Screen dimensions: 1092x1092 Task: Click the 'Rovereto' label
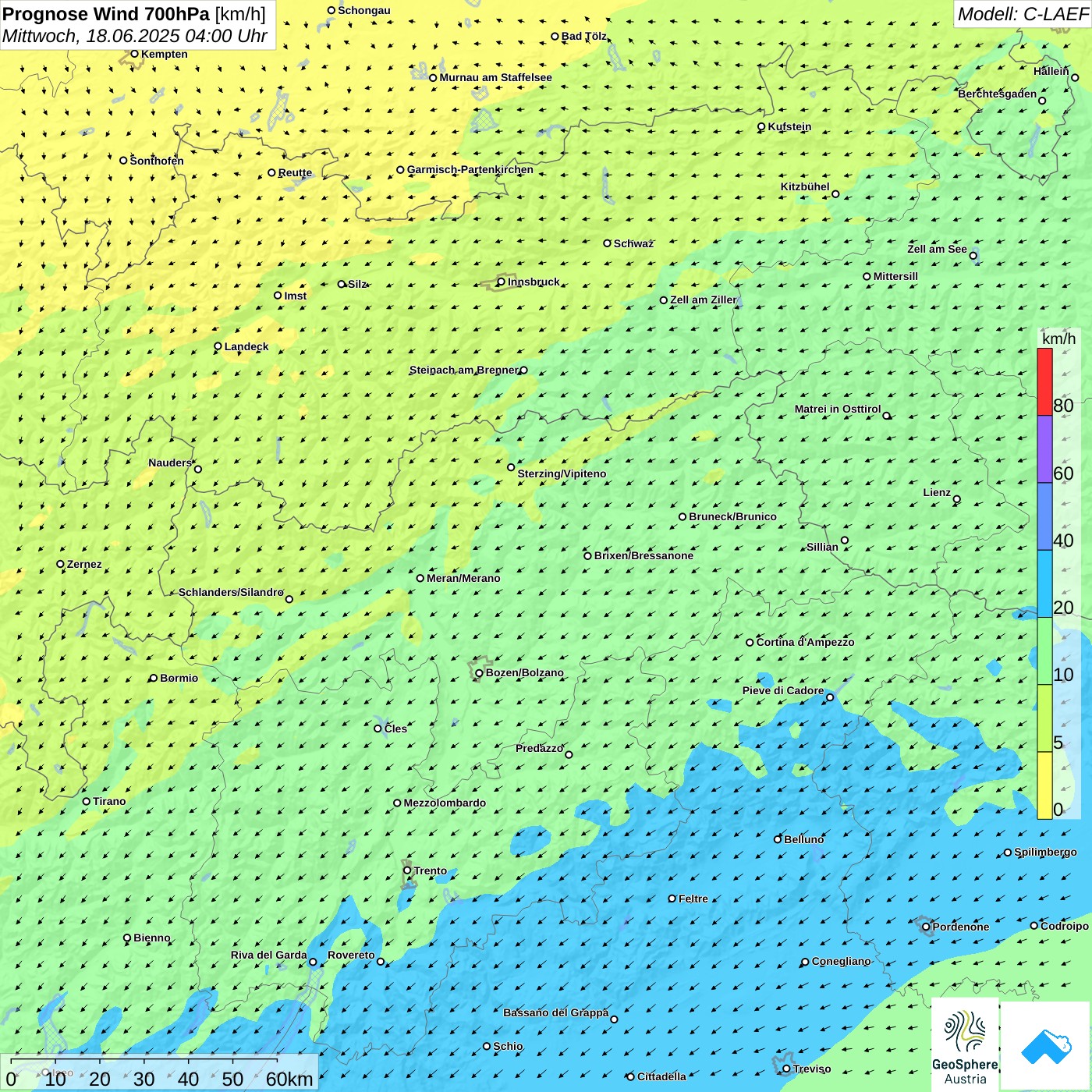click(x=351, y=955)
